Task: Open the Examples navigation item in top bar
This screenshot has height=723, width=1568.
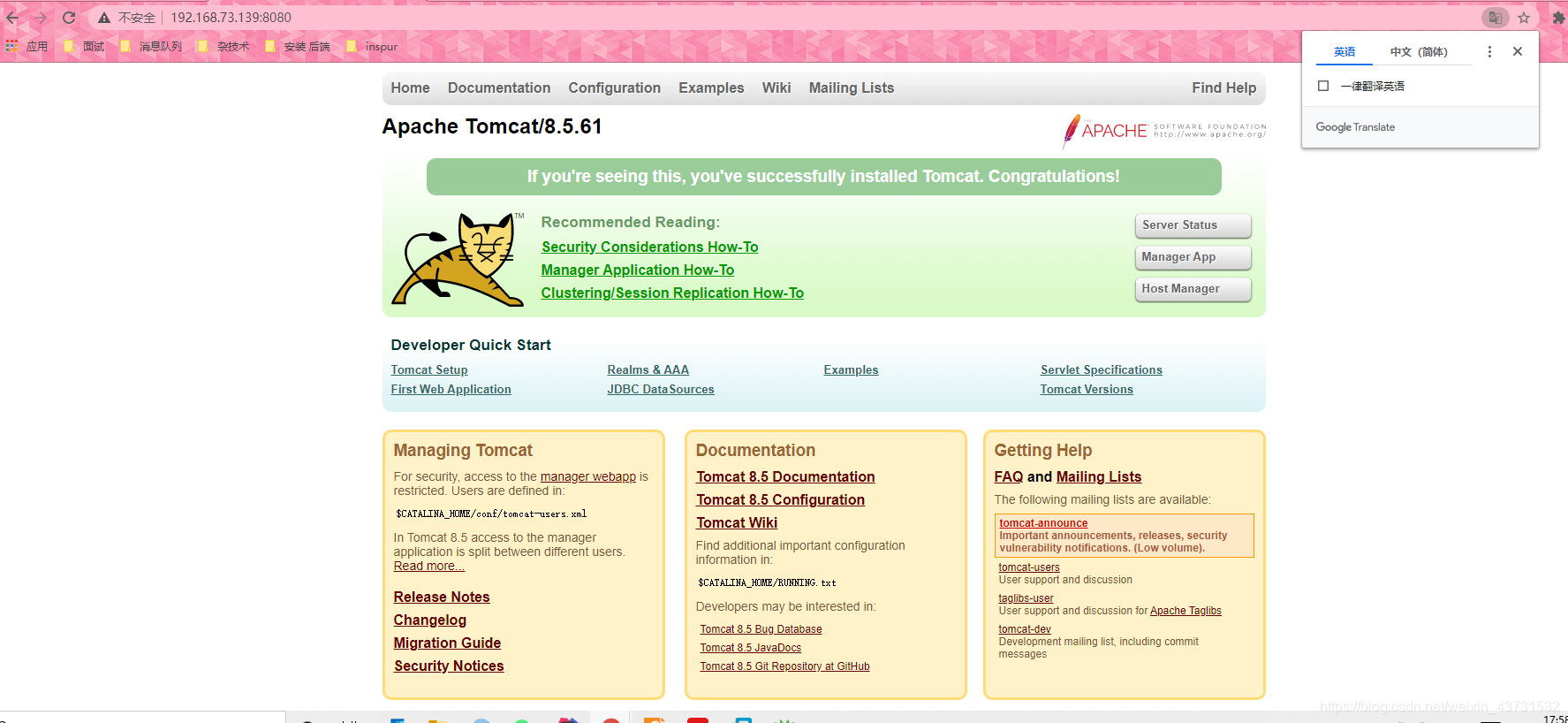Action: 711,88
